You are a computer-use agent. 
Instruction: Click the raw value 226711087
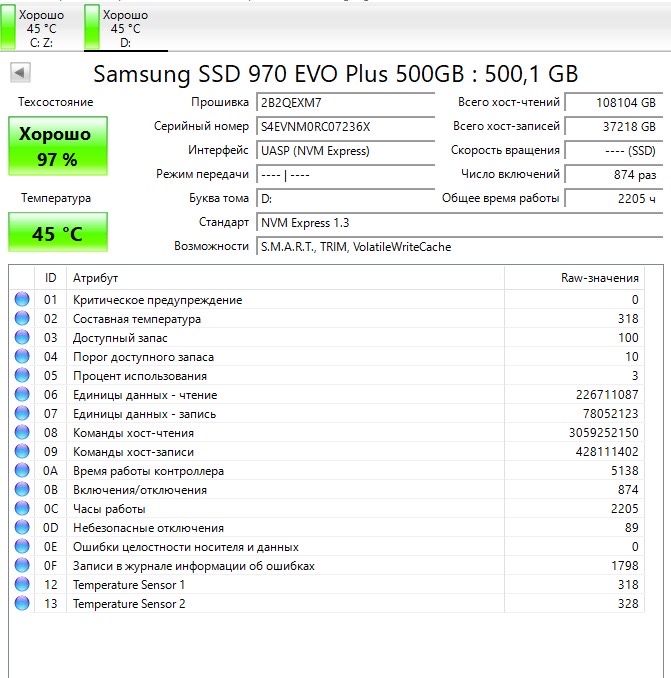(x=607, y=395)
